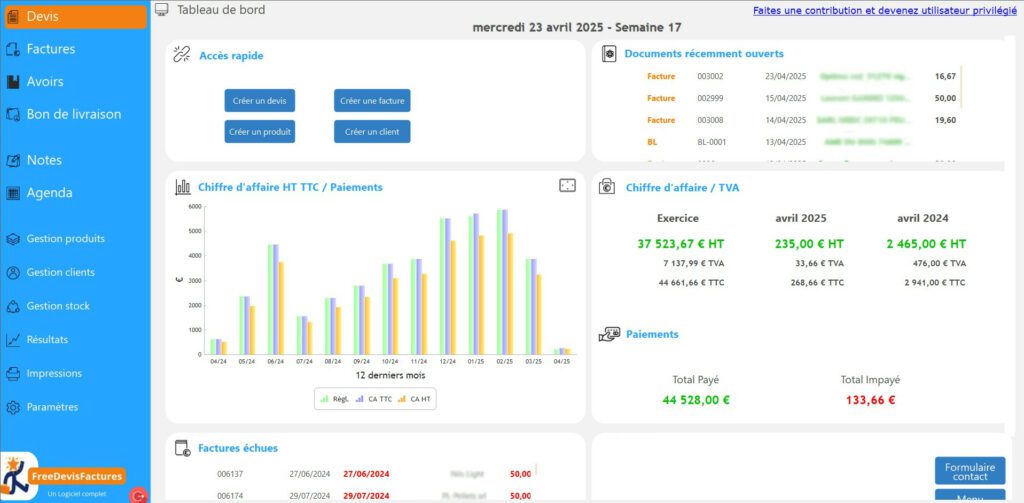Click the Gestion stock icon
Screen dimensions: 1024x503
13,306
